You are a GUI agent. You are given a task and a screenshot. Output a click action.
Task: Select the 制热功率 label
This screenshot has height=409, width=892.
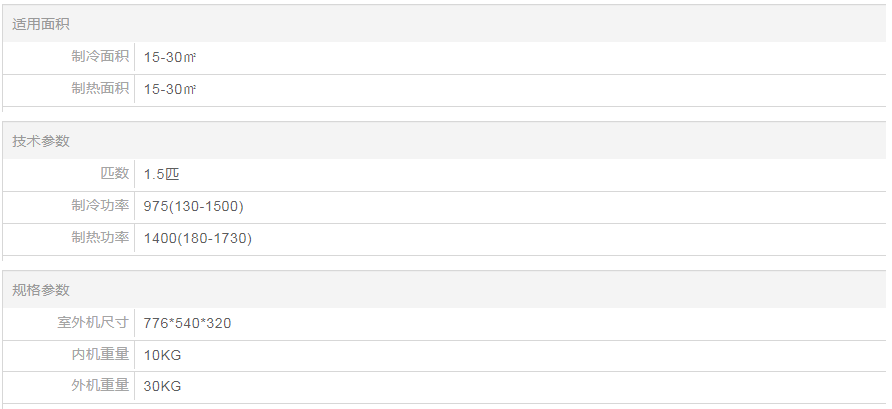click(100, 238)
